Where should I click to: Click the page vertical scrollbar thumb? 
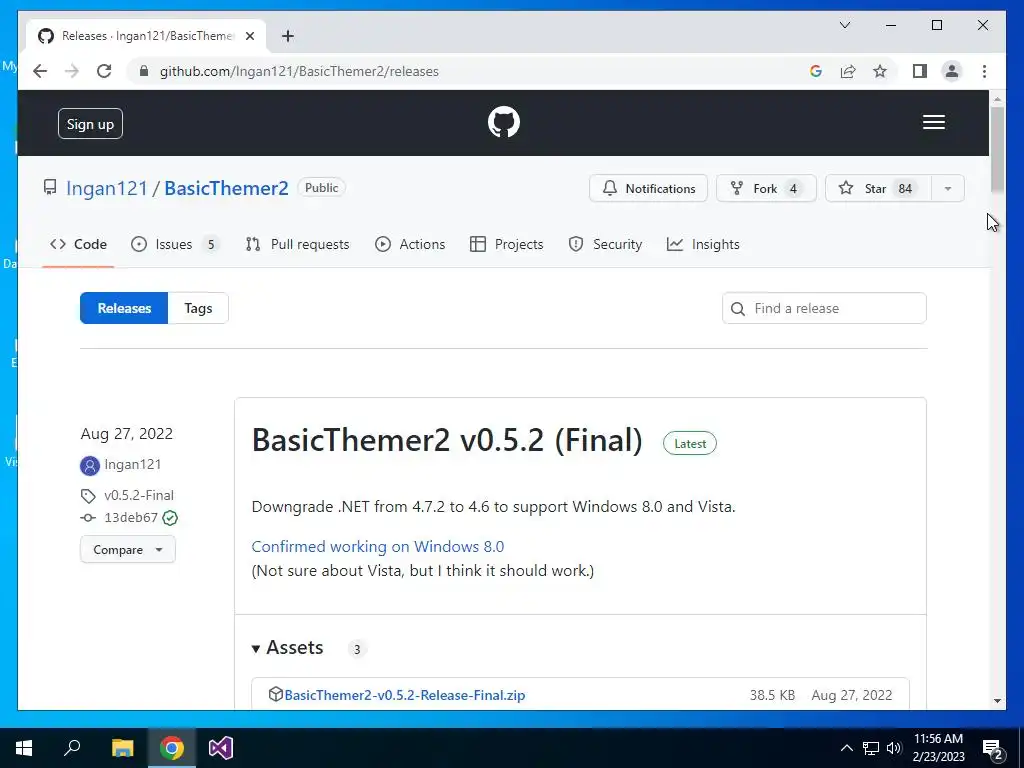997,149
